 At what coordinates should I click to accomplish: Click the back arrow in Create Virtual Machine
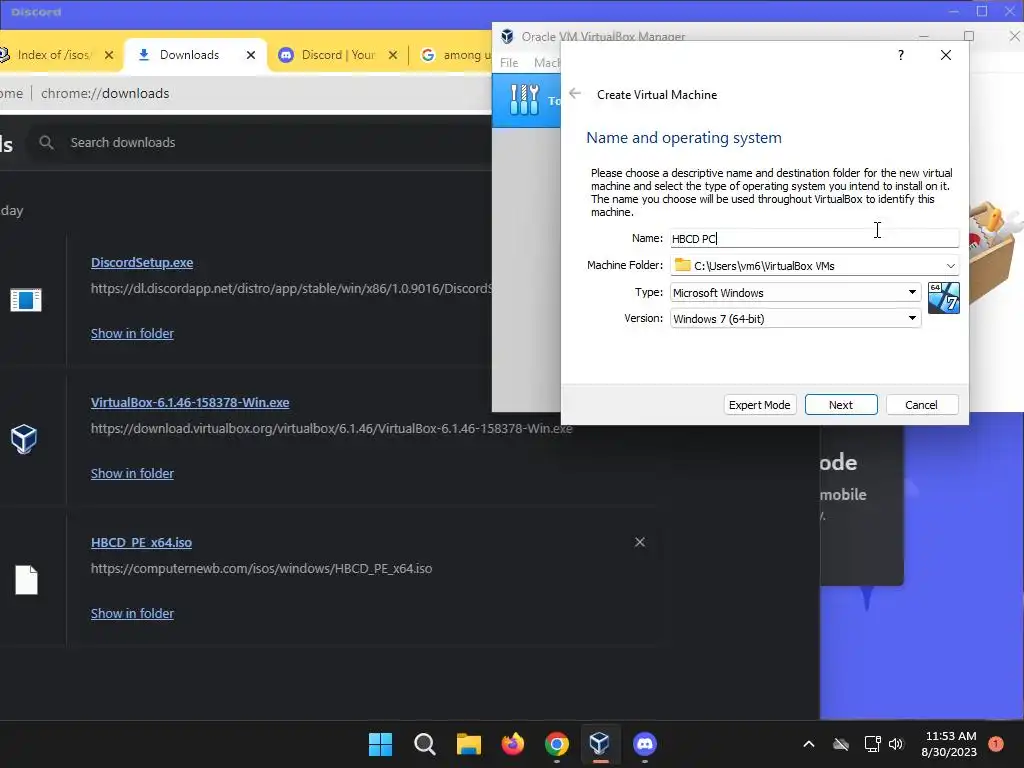pos(575,94)
